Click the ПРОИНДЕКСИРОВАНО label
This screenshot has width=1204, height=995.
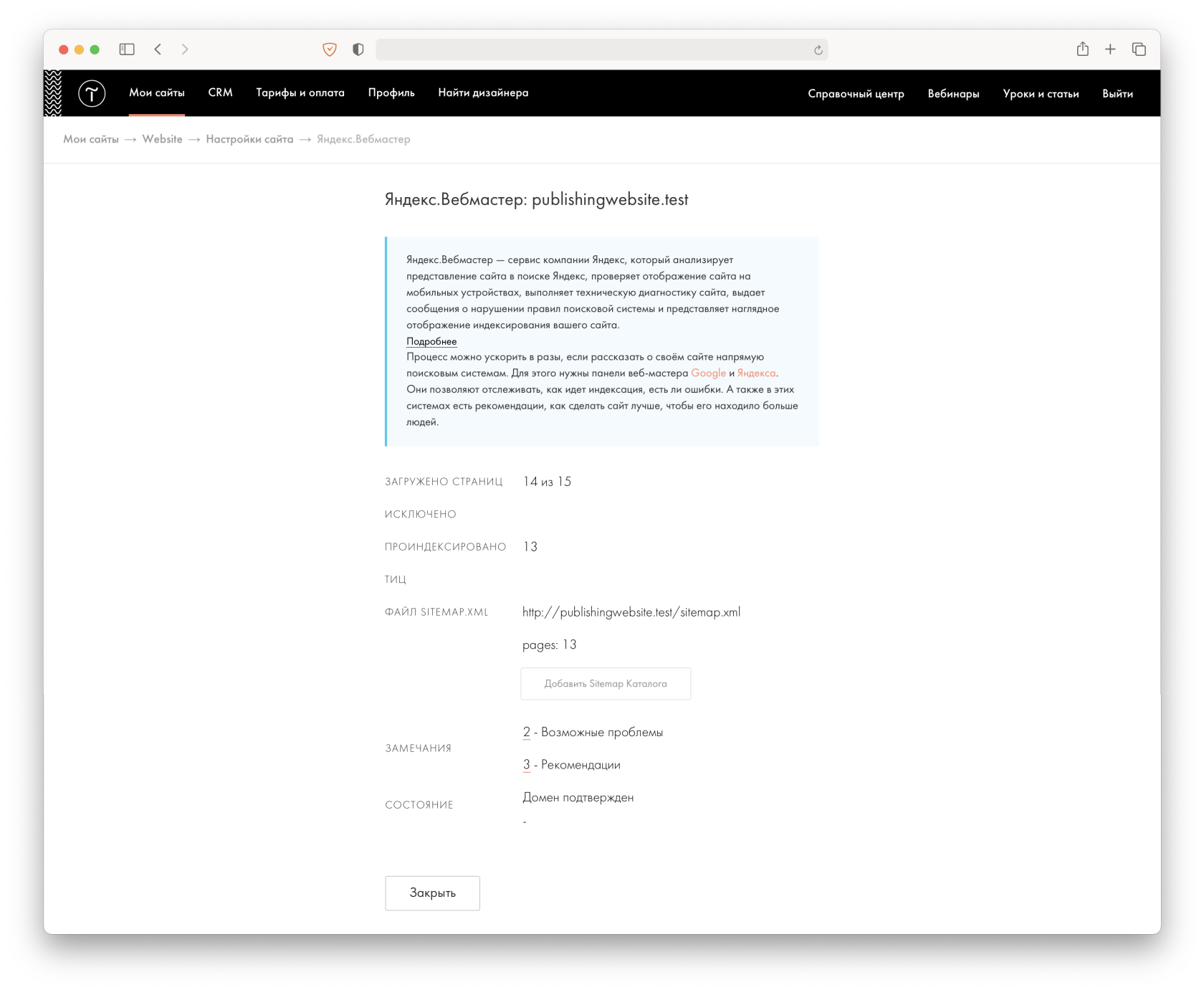coord(445,547)
